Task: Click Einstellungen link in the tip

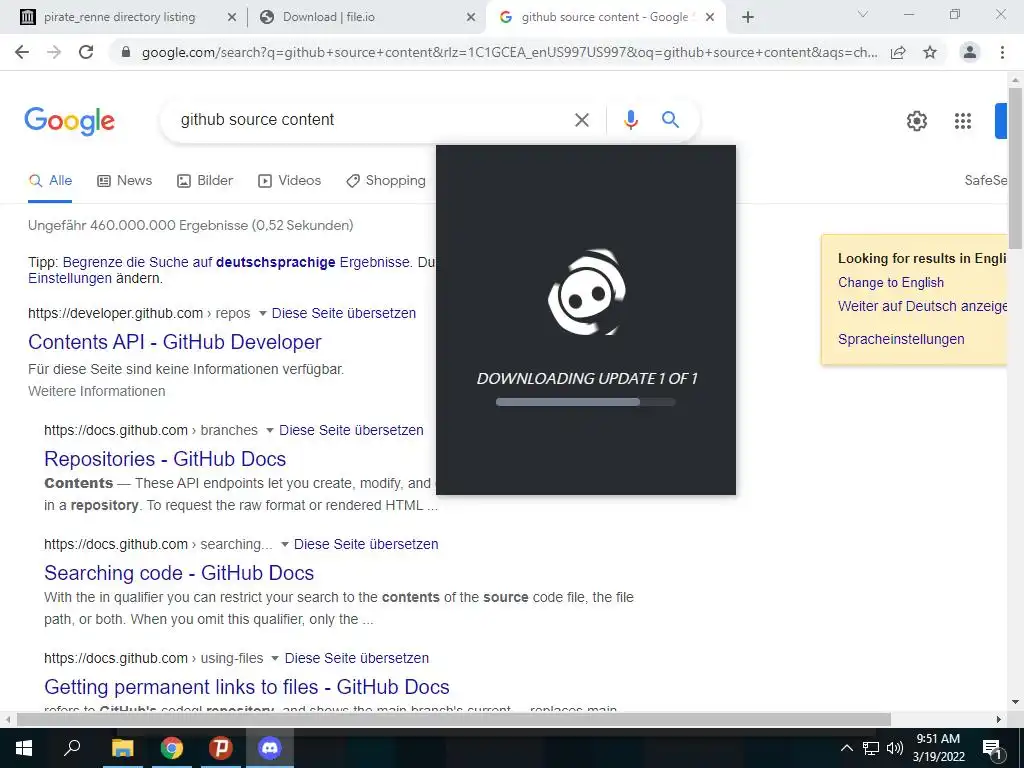Action: (x=70, y=278)
